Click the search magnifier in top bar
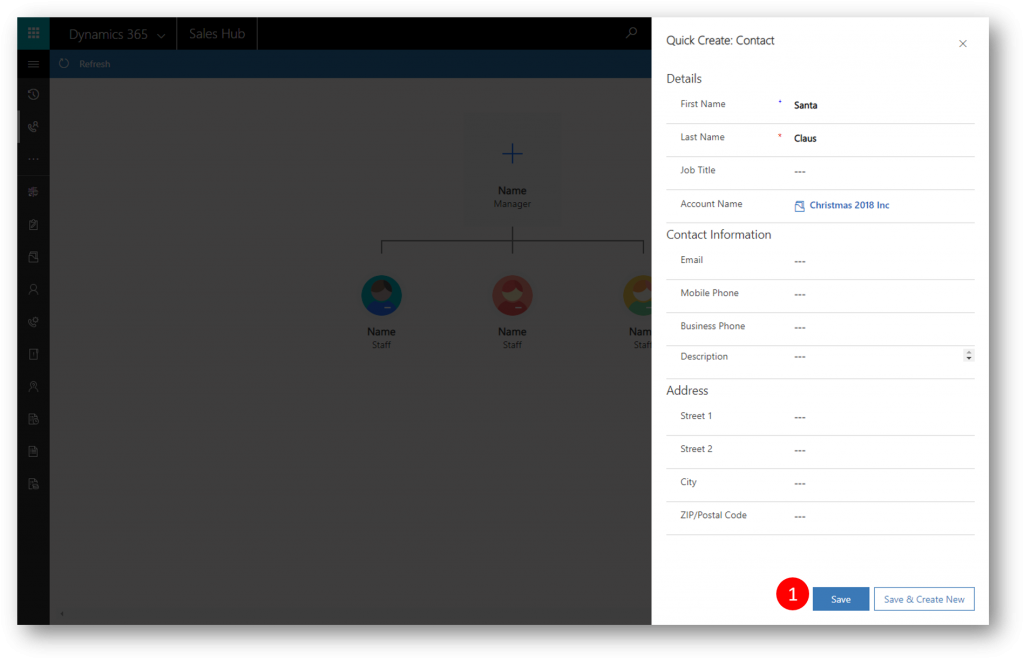The height and width of the screenshot is (660, 1024). [631, 33]
